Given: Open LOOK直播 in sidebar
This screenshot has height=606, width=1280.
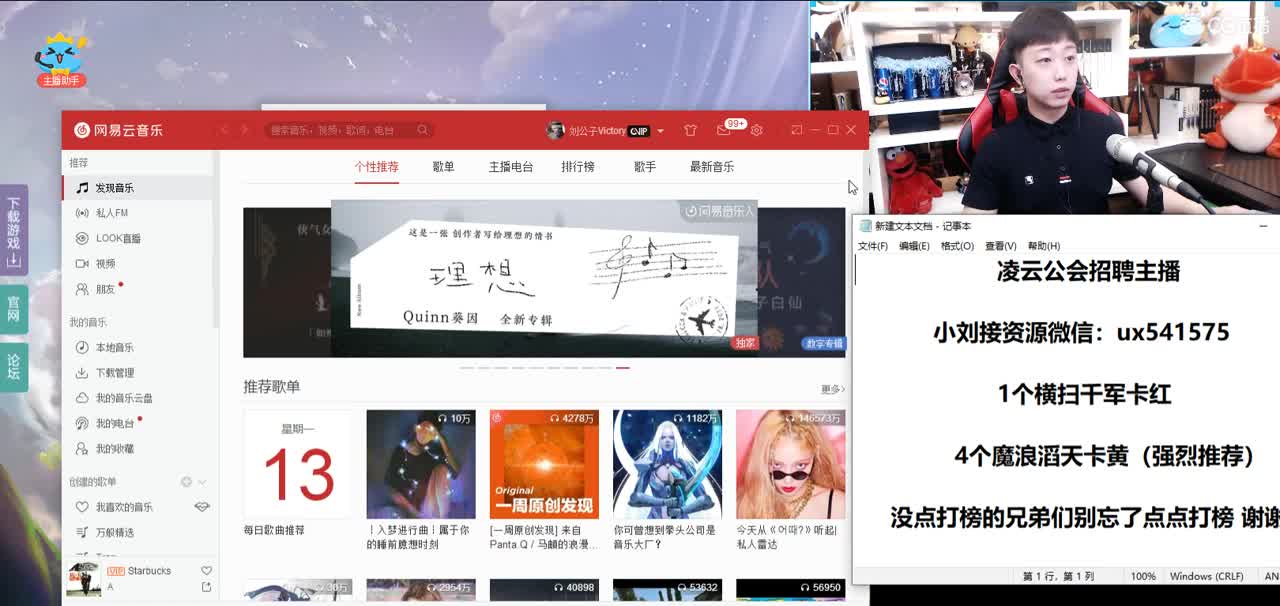Looking at the screenshot, I should point(138,238).
